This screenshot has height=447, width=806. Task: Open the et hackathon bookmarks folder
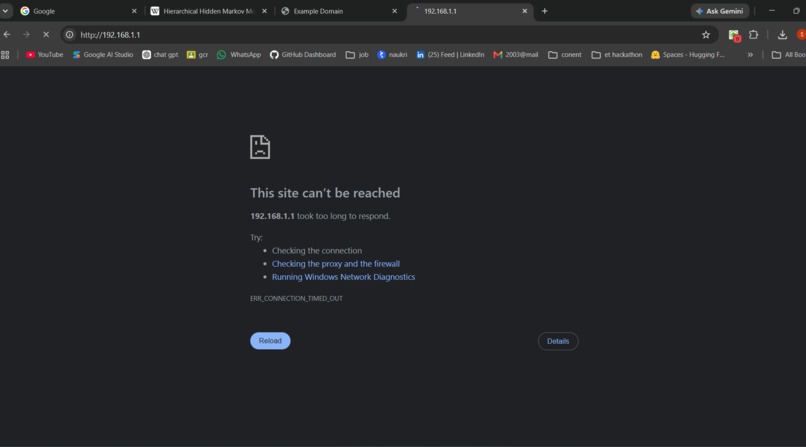click(x=616, y=54)
